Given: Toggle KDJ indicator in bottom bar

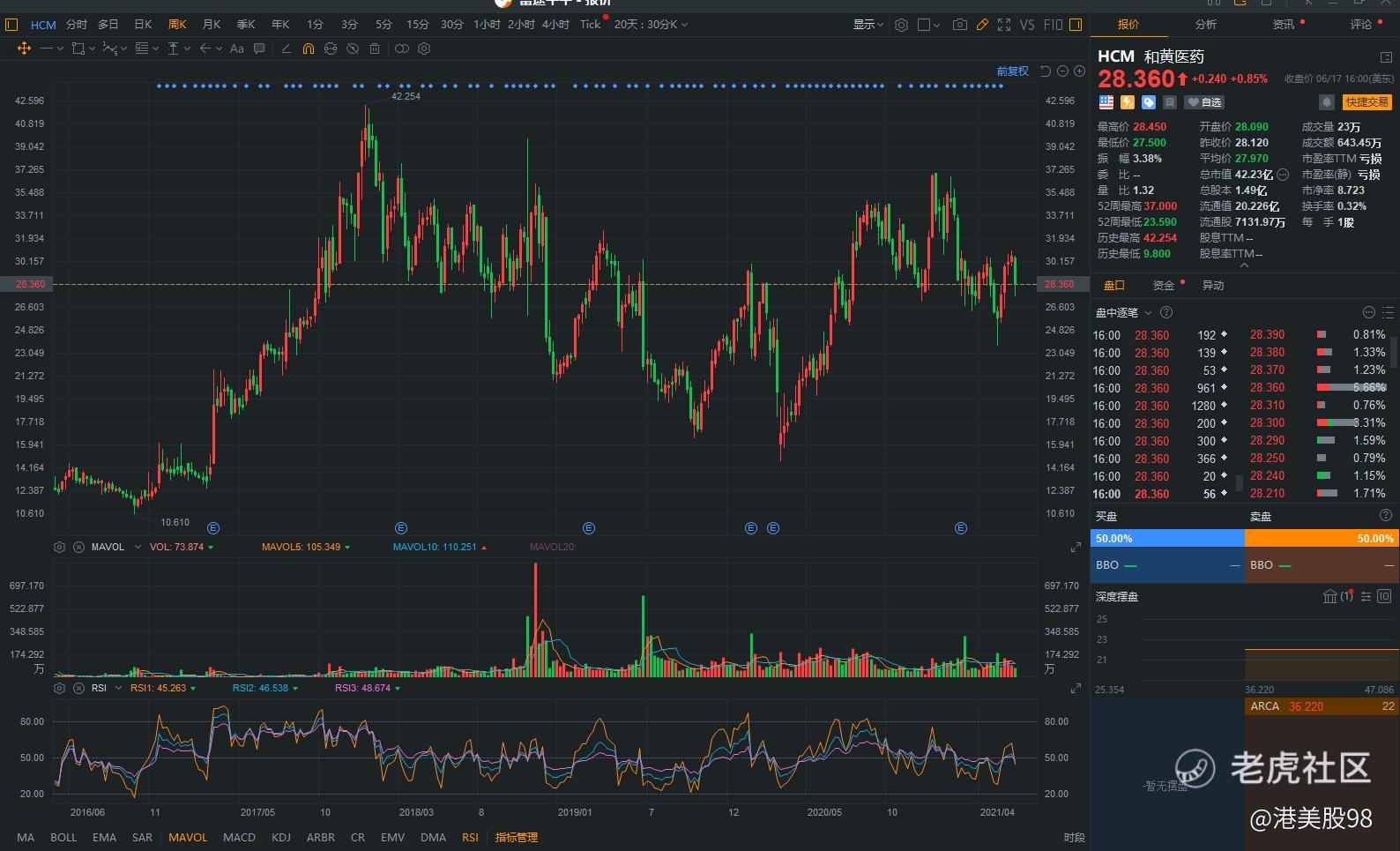Looking at the screenshot, I should coord(281,838).
